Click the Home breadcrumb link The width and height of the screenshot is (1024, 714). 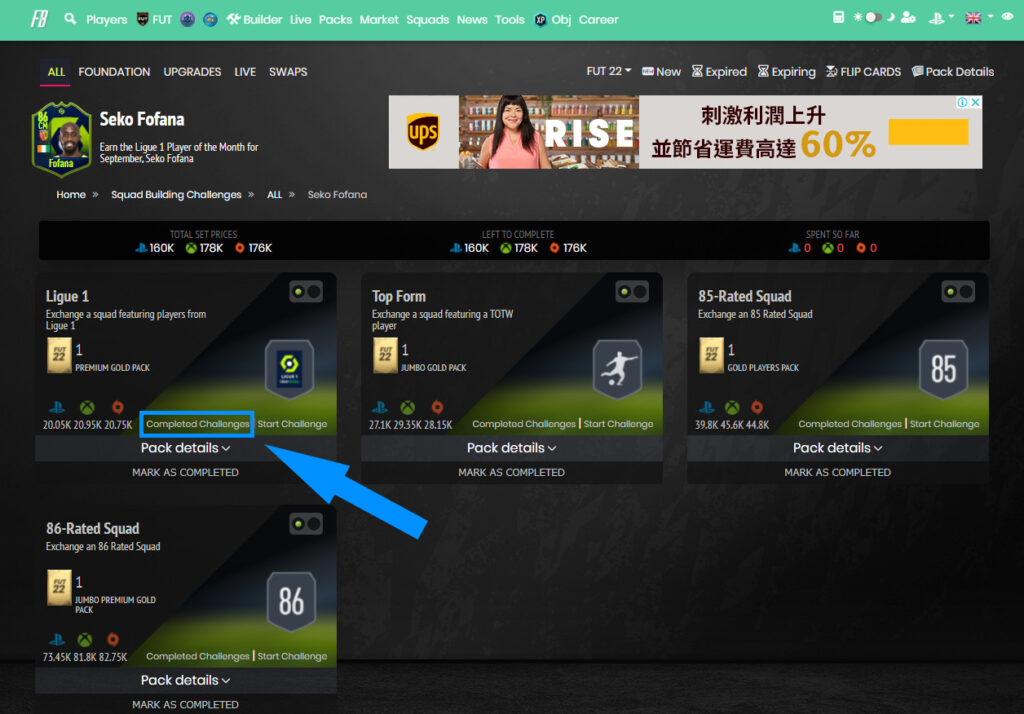tap(71, 195)
